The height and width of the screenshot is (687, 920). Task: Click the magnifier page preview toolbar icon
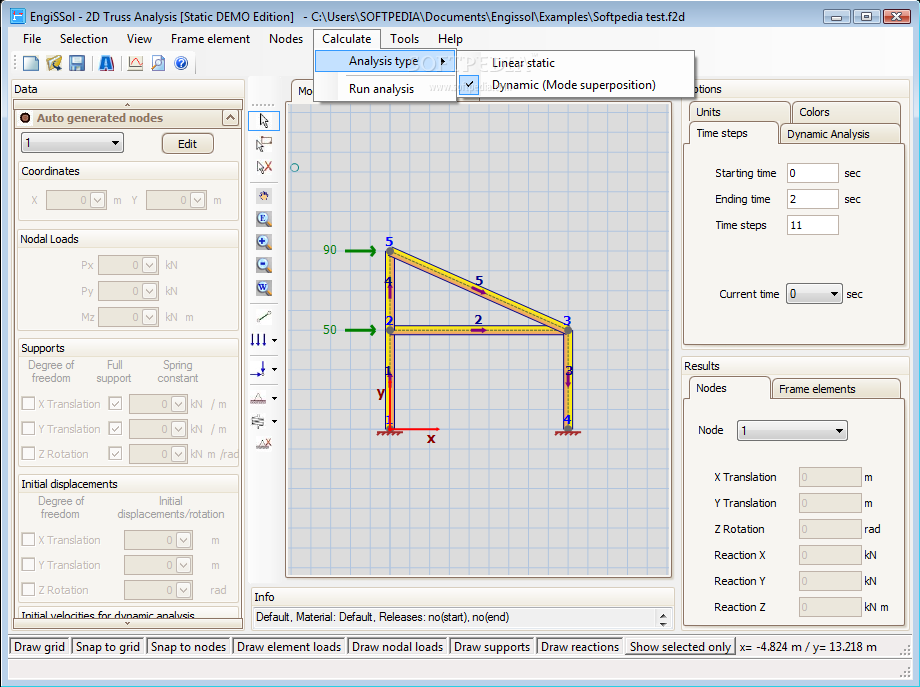tap(158, 63)
